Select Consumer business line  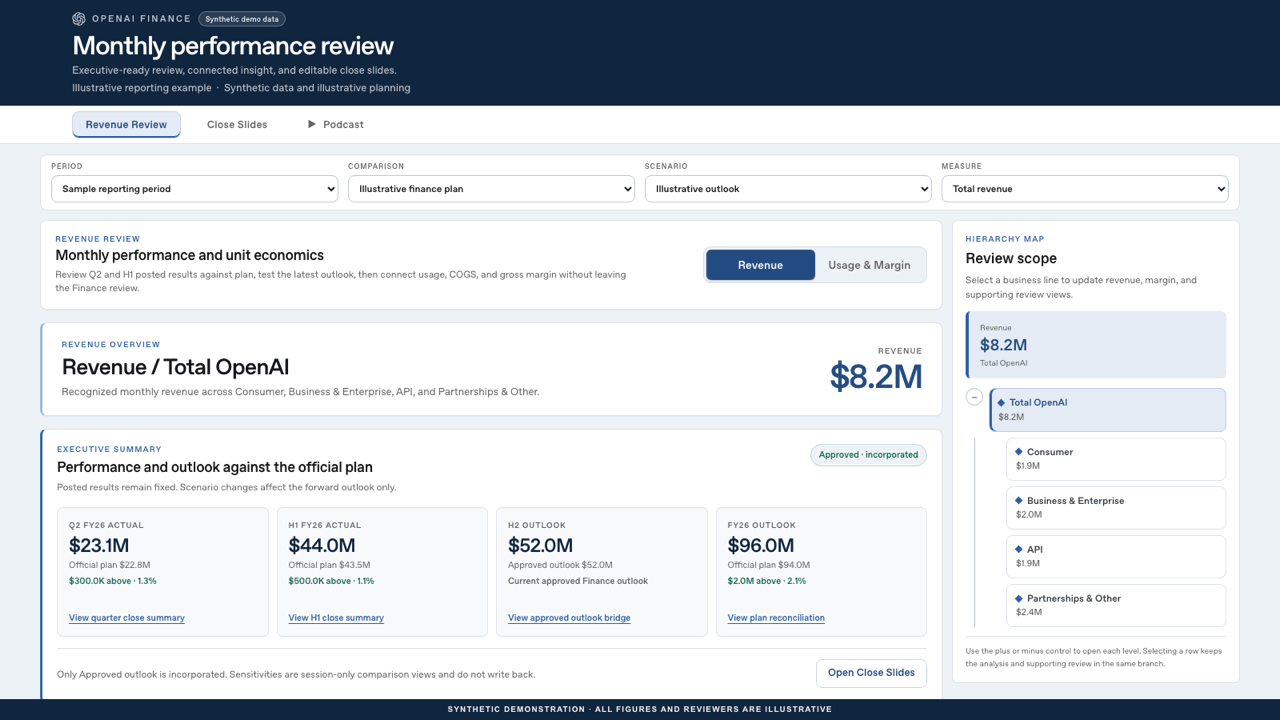[1116, 459]
